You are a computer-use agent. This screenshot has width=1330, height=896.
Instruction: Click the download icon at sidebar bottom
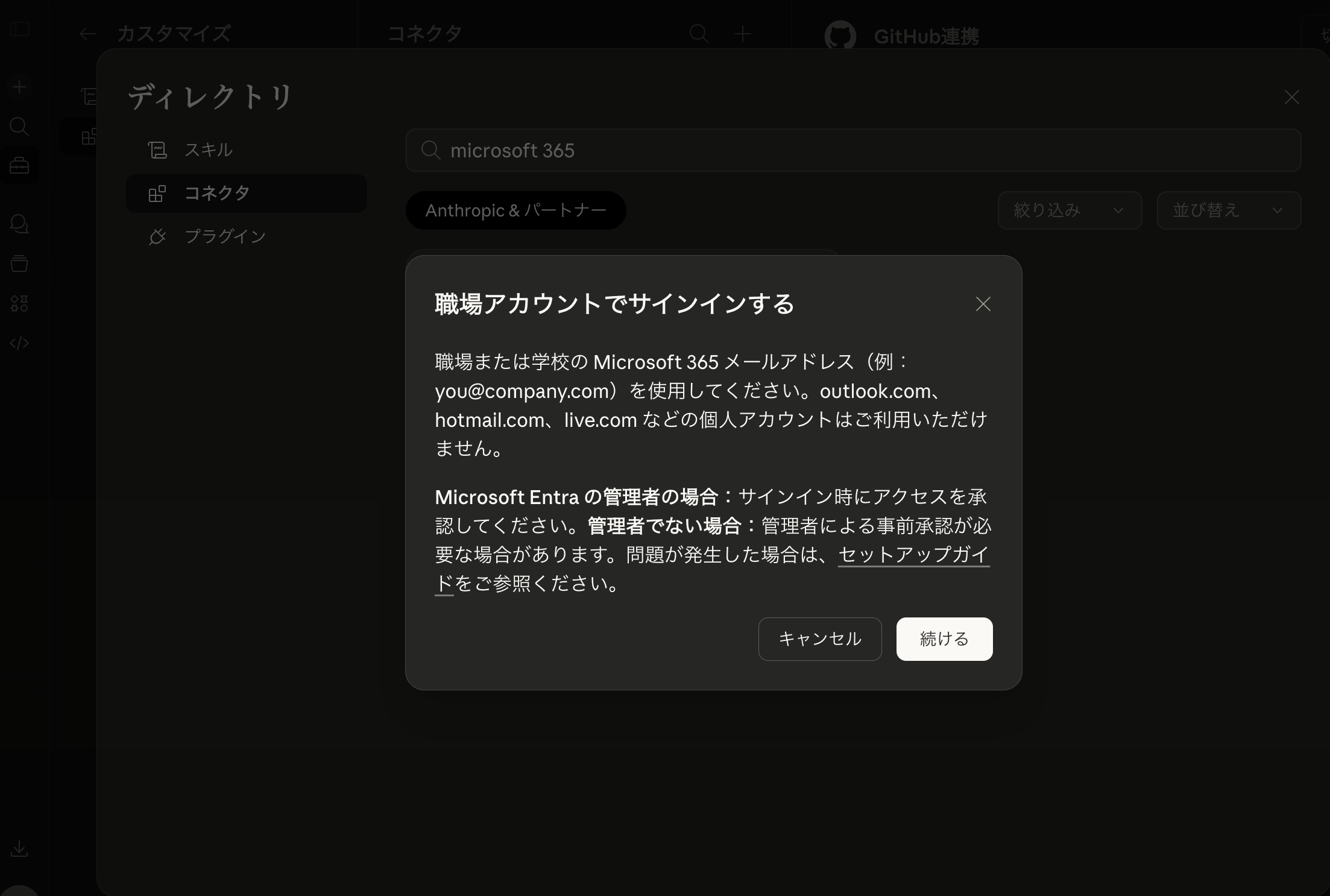[x=19, y=848]
